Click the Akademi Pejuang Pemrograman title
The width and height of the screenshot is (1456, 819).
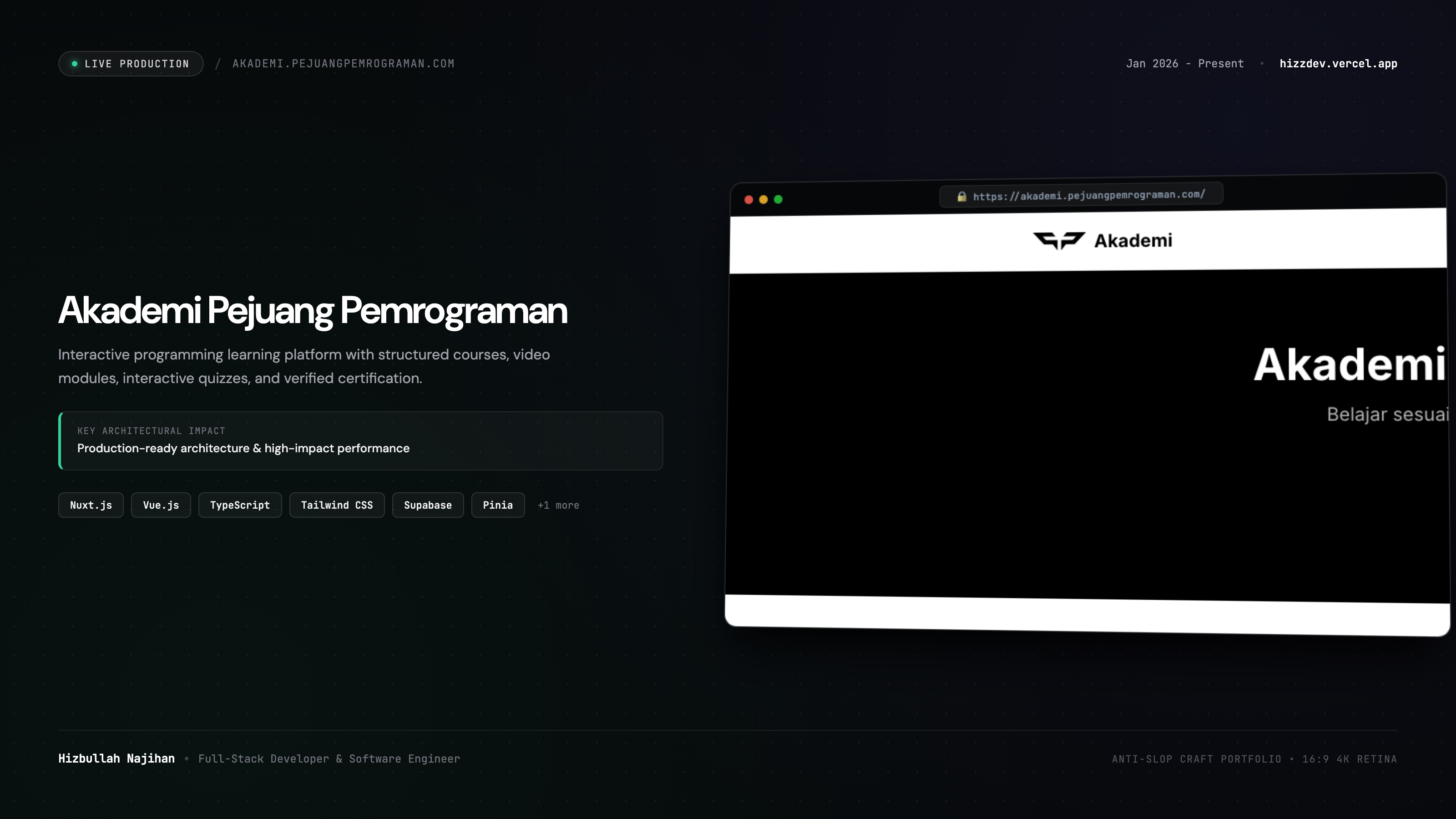tap(313, 310)
